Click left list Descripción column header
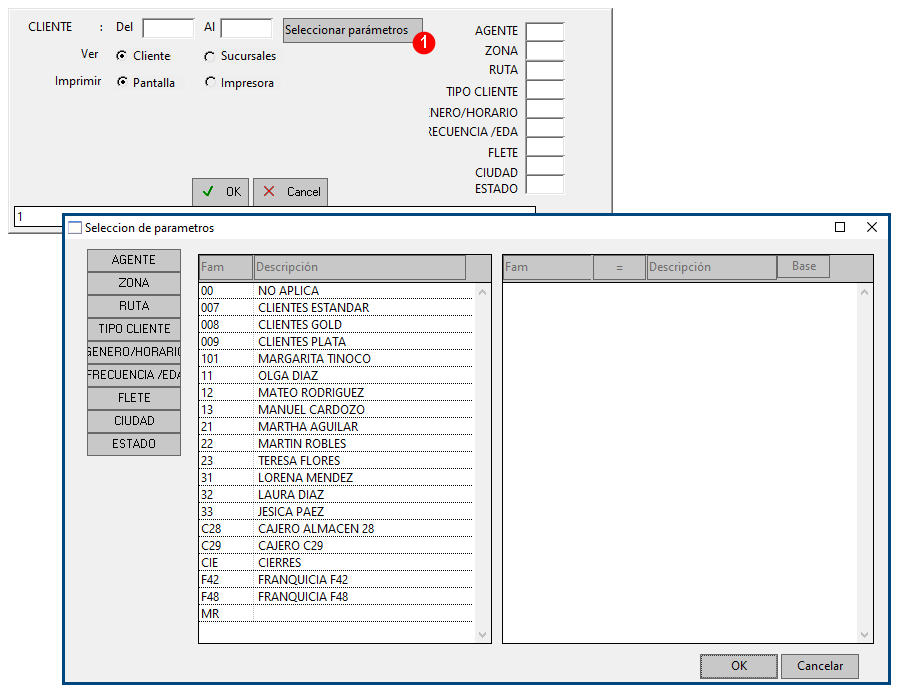 click(359, 267)
